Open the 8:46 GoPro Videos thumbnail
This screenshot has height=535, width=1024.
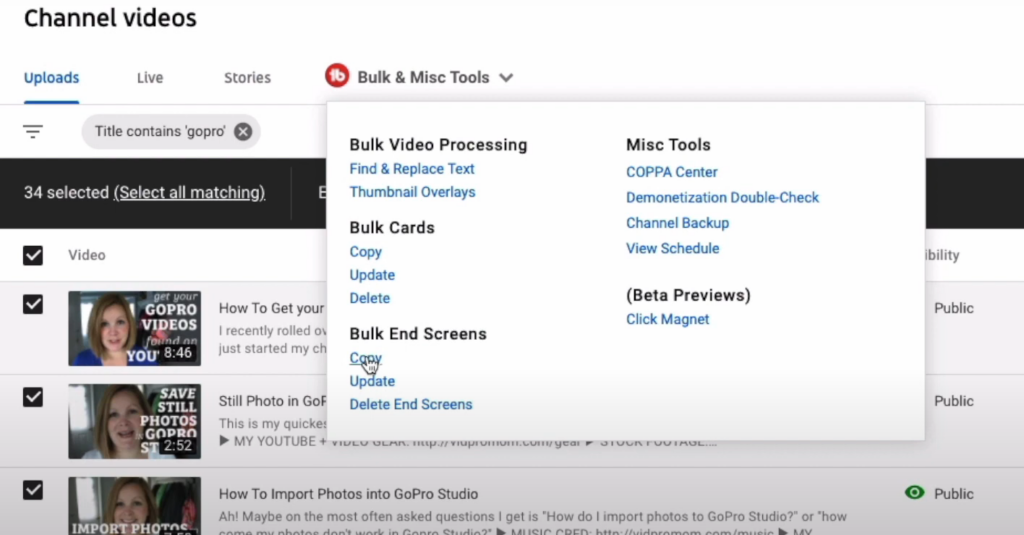coord(135,328)
